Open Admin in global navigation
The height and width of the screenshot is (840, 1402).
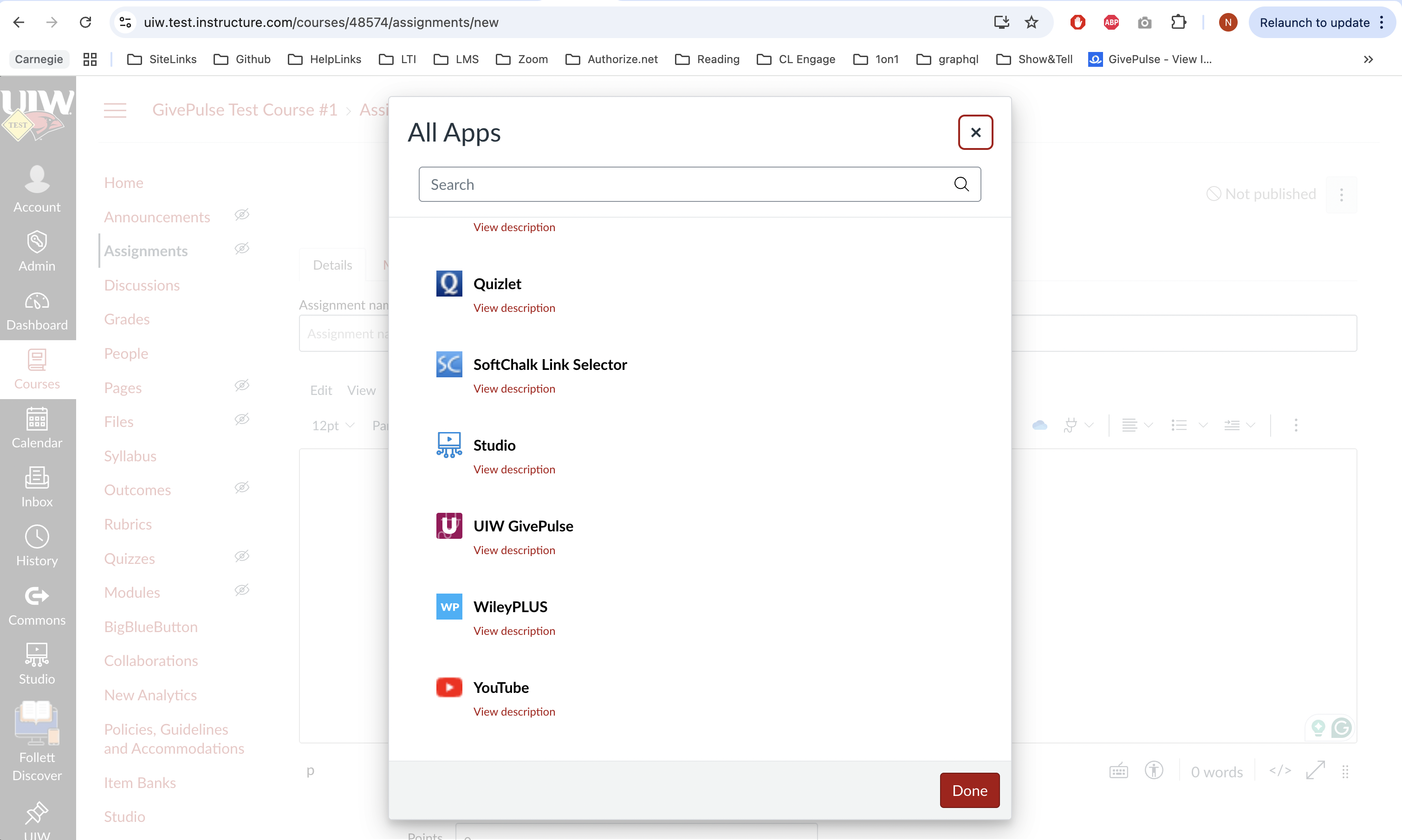pos(38,252)
